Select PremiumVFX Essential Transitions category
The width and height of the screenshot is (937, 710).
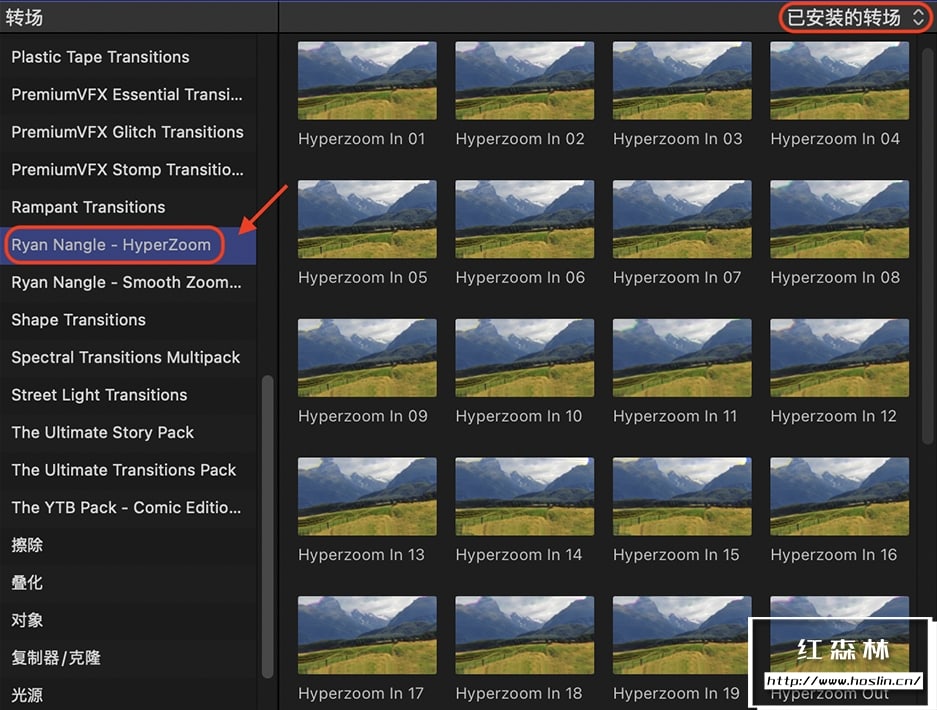coord(128,94)
